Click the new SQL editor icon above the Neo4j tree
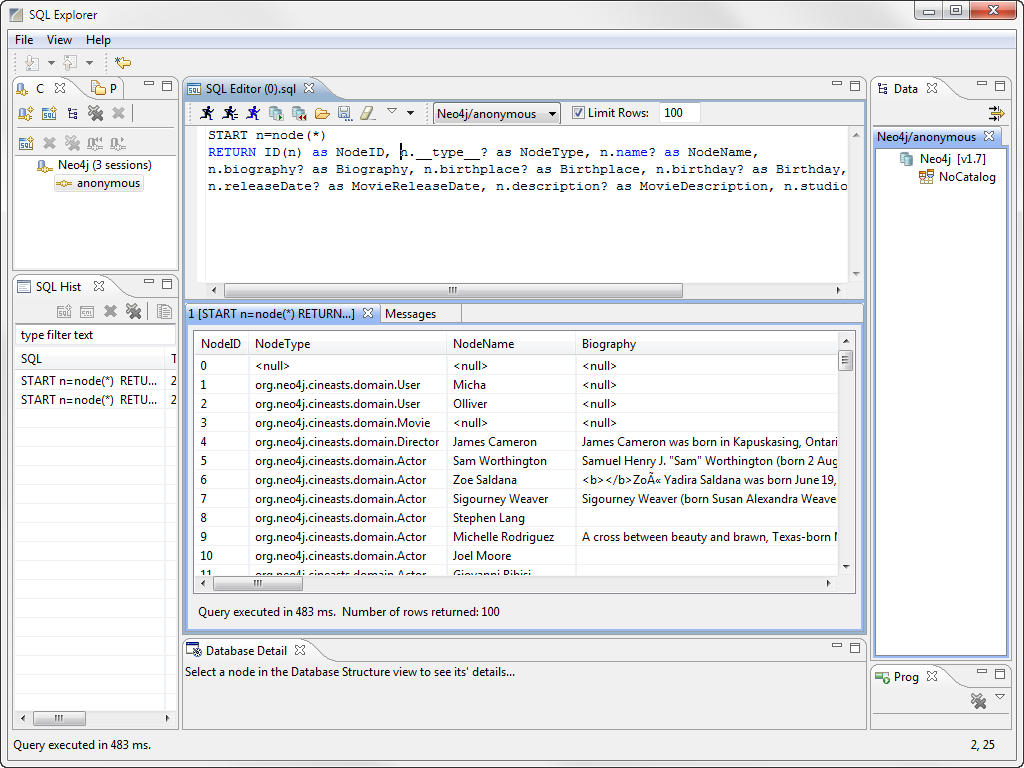This screenshot has height=768, width=1024. click(26, 143)
